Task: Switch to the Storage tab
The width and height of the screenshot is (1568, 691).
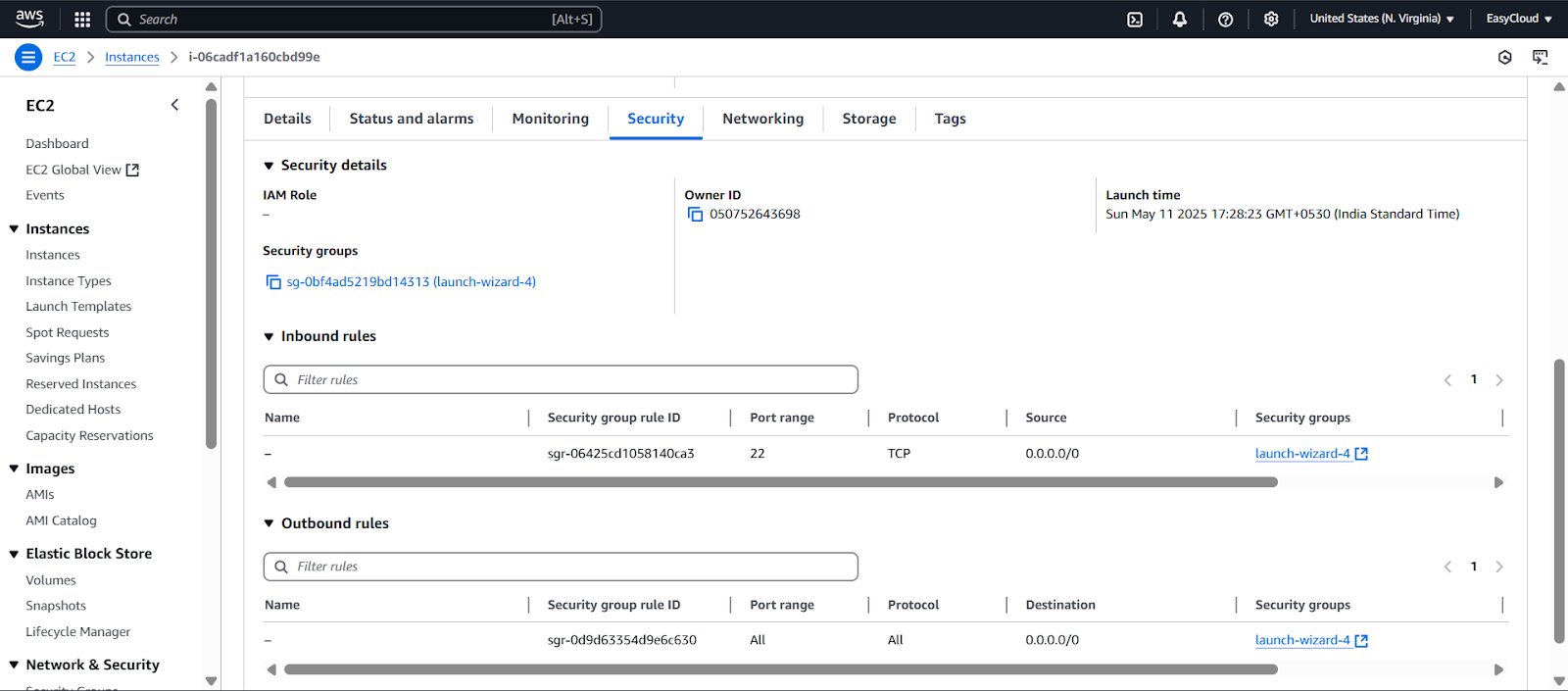Action: (x=869, y=119)
